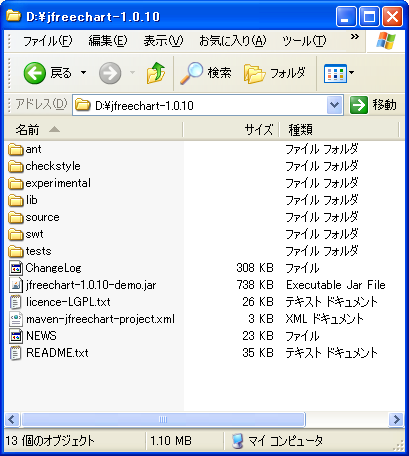Open the ツール(T) menu
Image resolution: width=409 pixels, height=456 pixels.
click(304, 41)
